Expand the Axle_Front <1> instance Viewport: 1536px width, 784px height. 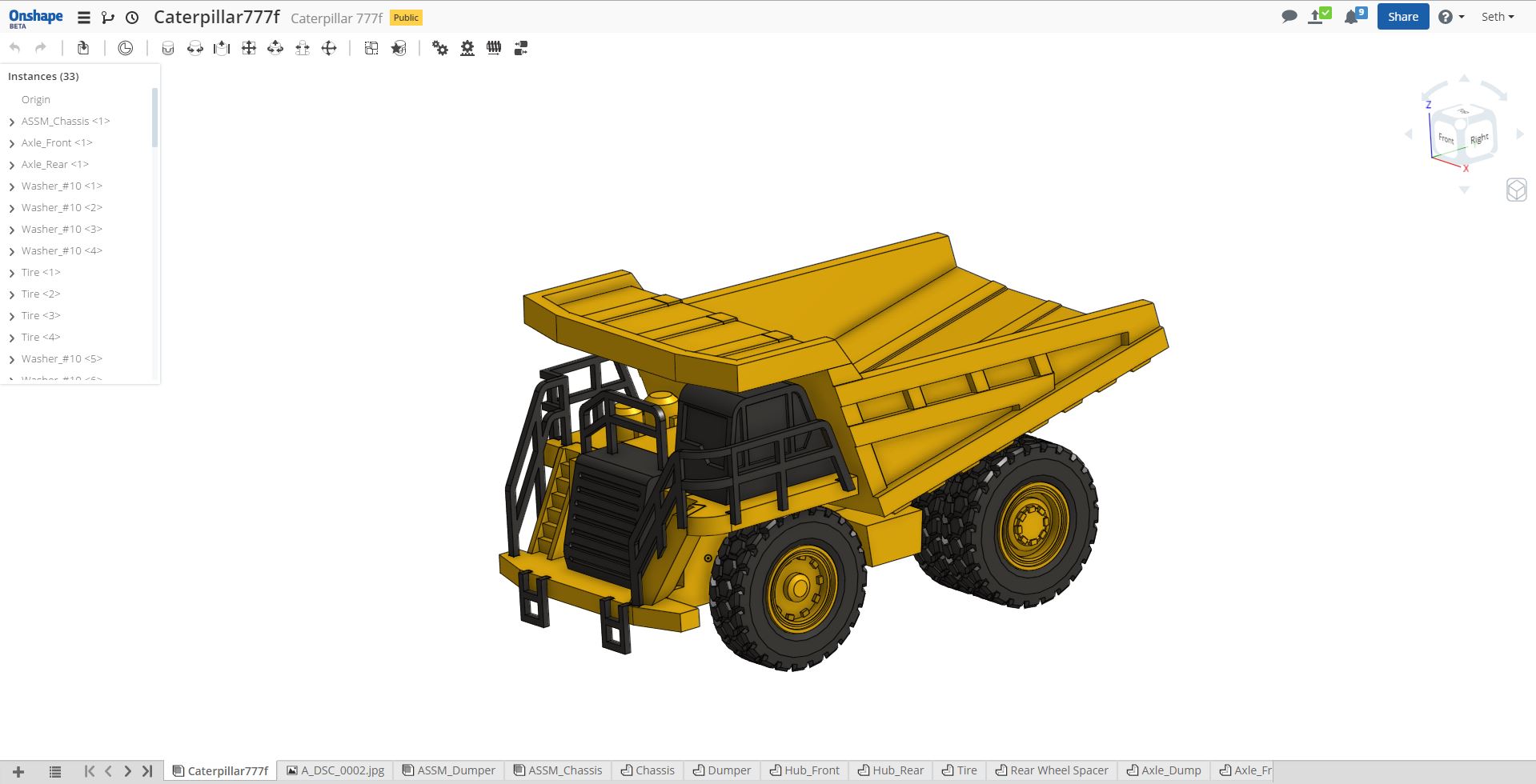(x=12, y=143)
